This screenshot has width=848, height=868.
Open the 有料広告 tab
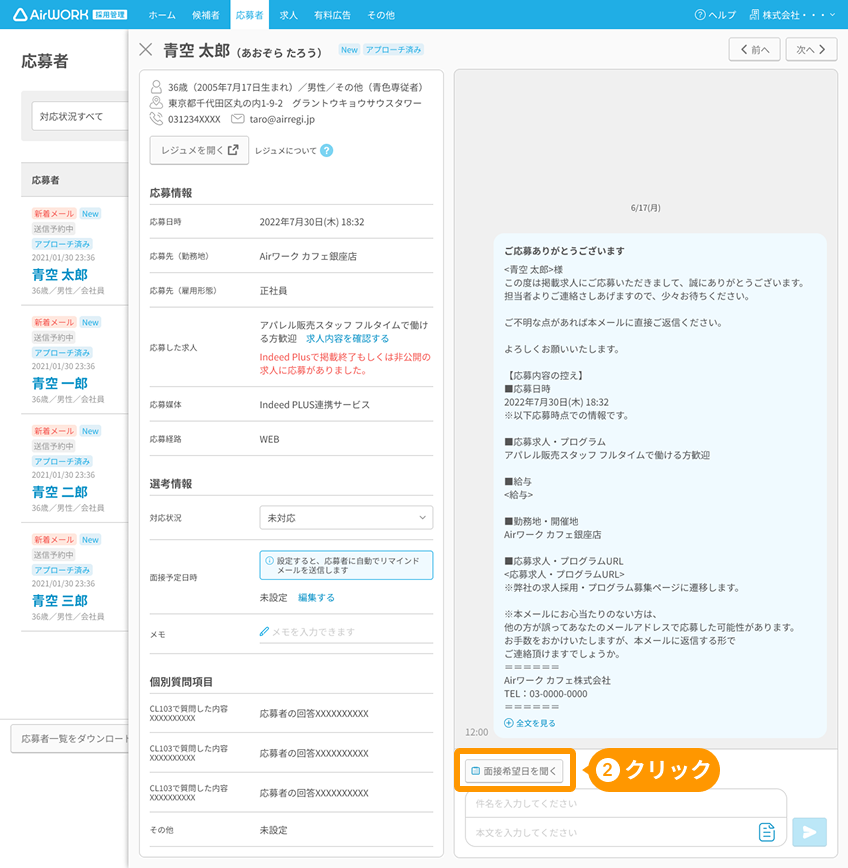pos(332,15)
